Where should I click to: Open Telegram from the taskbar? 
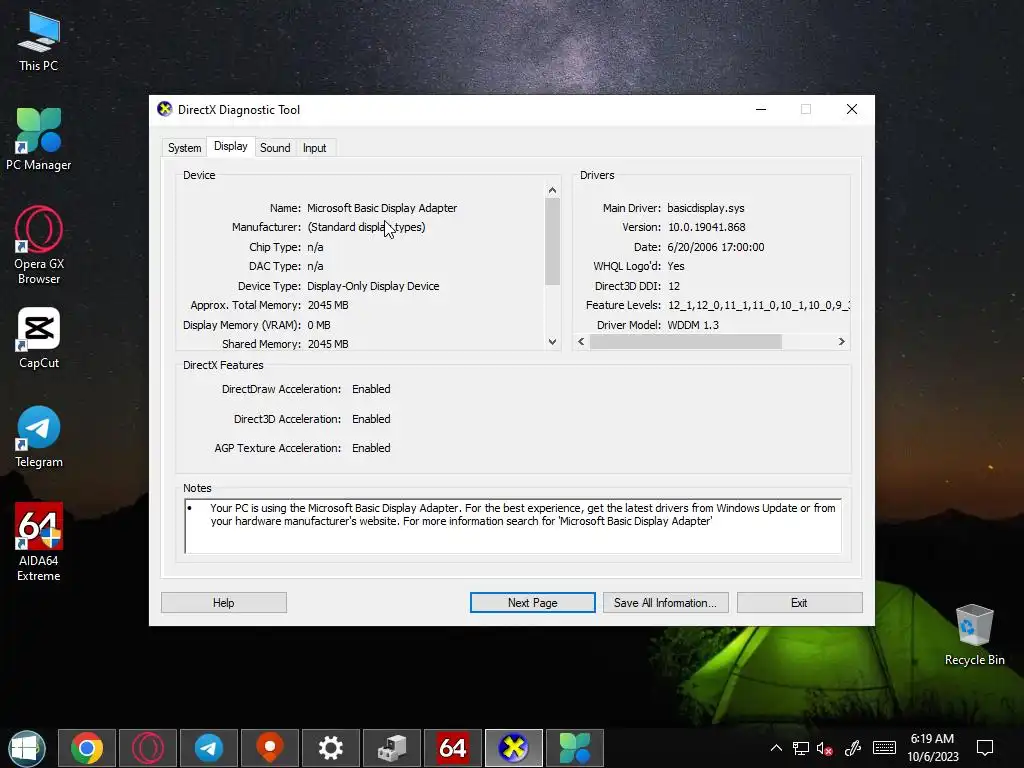click(x=209, y=748)
